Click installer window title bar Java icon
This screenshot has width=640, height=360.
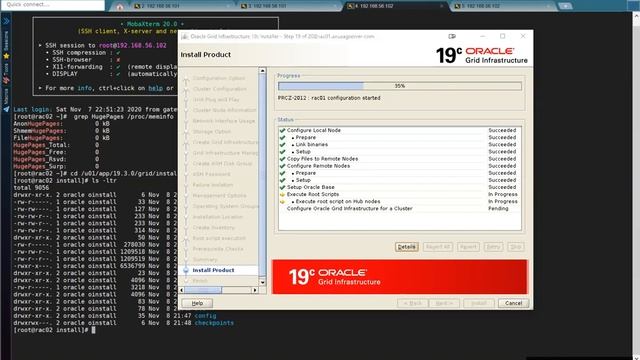click(x=184, y=36)
